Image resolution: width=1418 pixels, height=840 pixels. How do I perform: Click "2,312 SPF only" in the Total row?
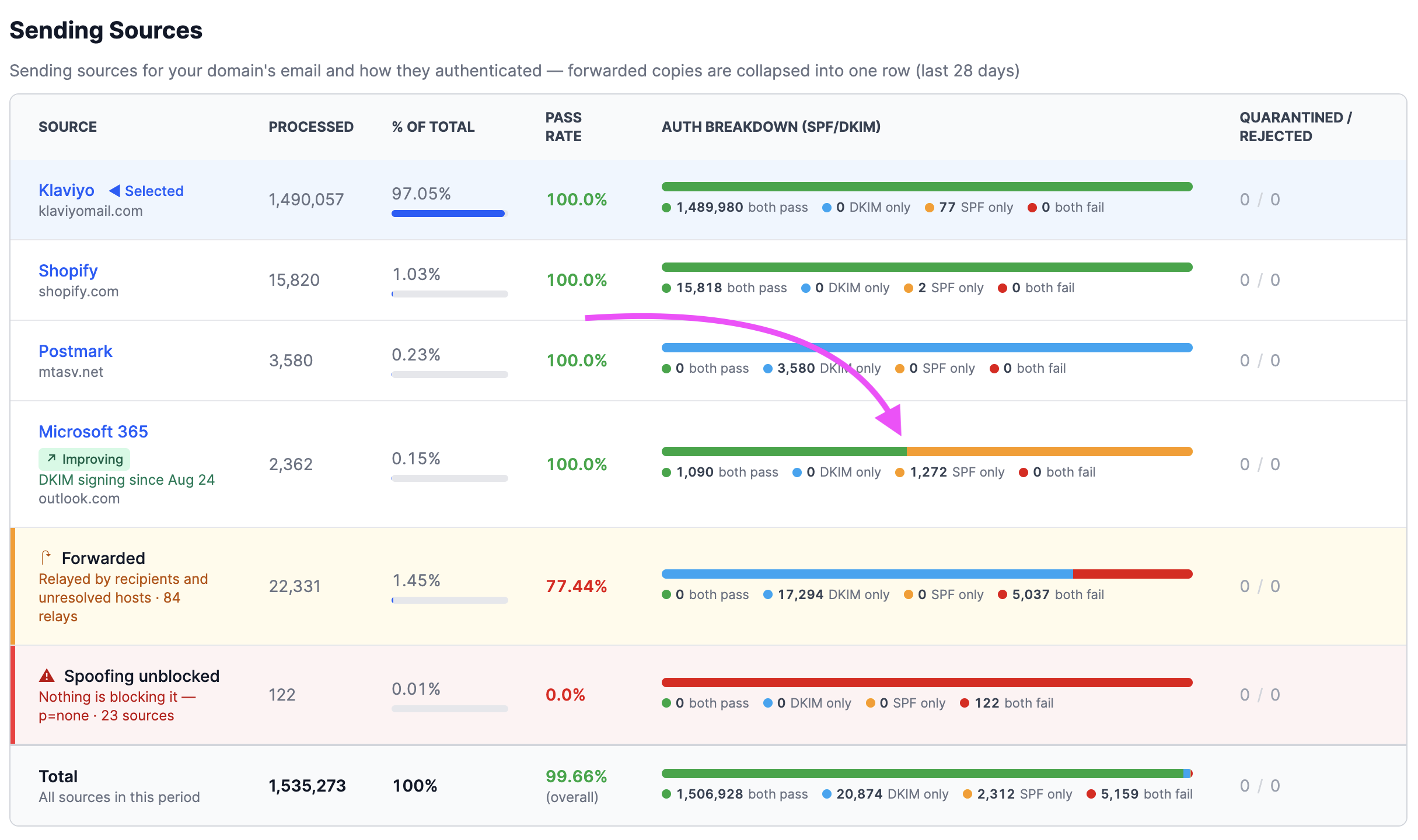tap(1018, 794)
